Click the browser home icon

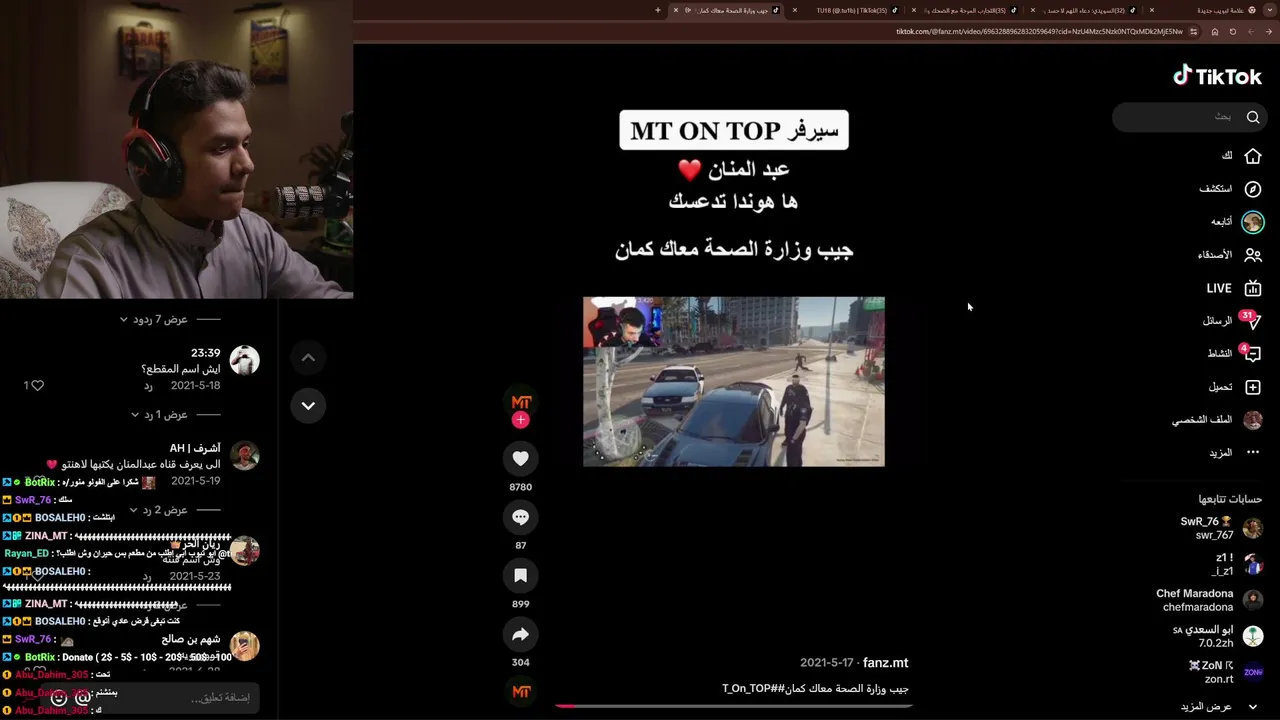coord(1215,31)
